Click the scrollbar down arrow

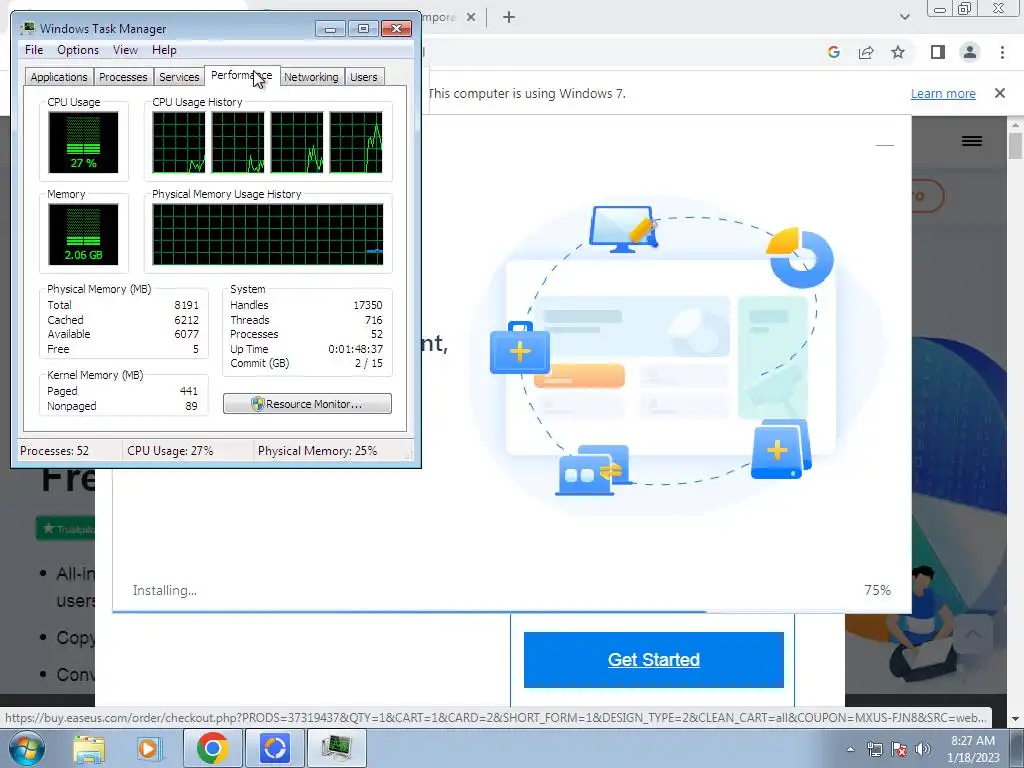1016,719
